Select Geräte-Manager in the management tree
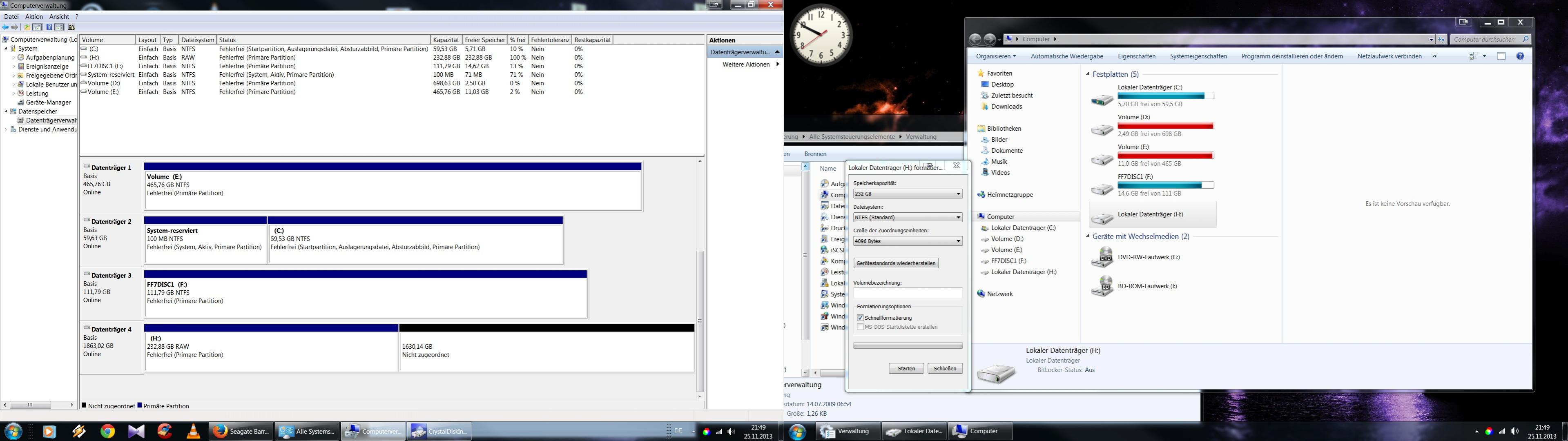The image size is (1568, 441). tap(48, 102)
